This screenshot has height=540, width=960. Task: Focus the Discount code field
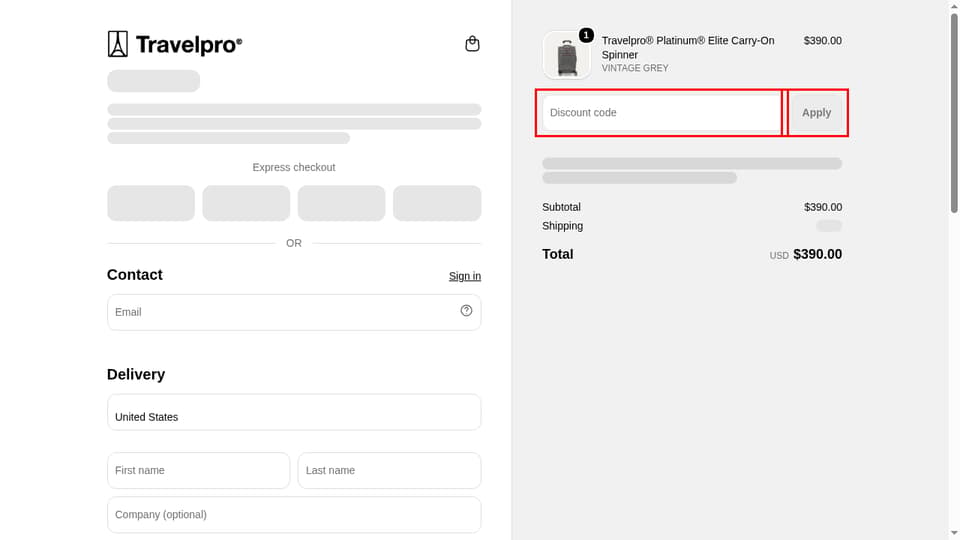point(661,113)
